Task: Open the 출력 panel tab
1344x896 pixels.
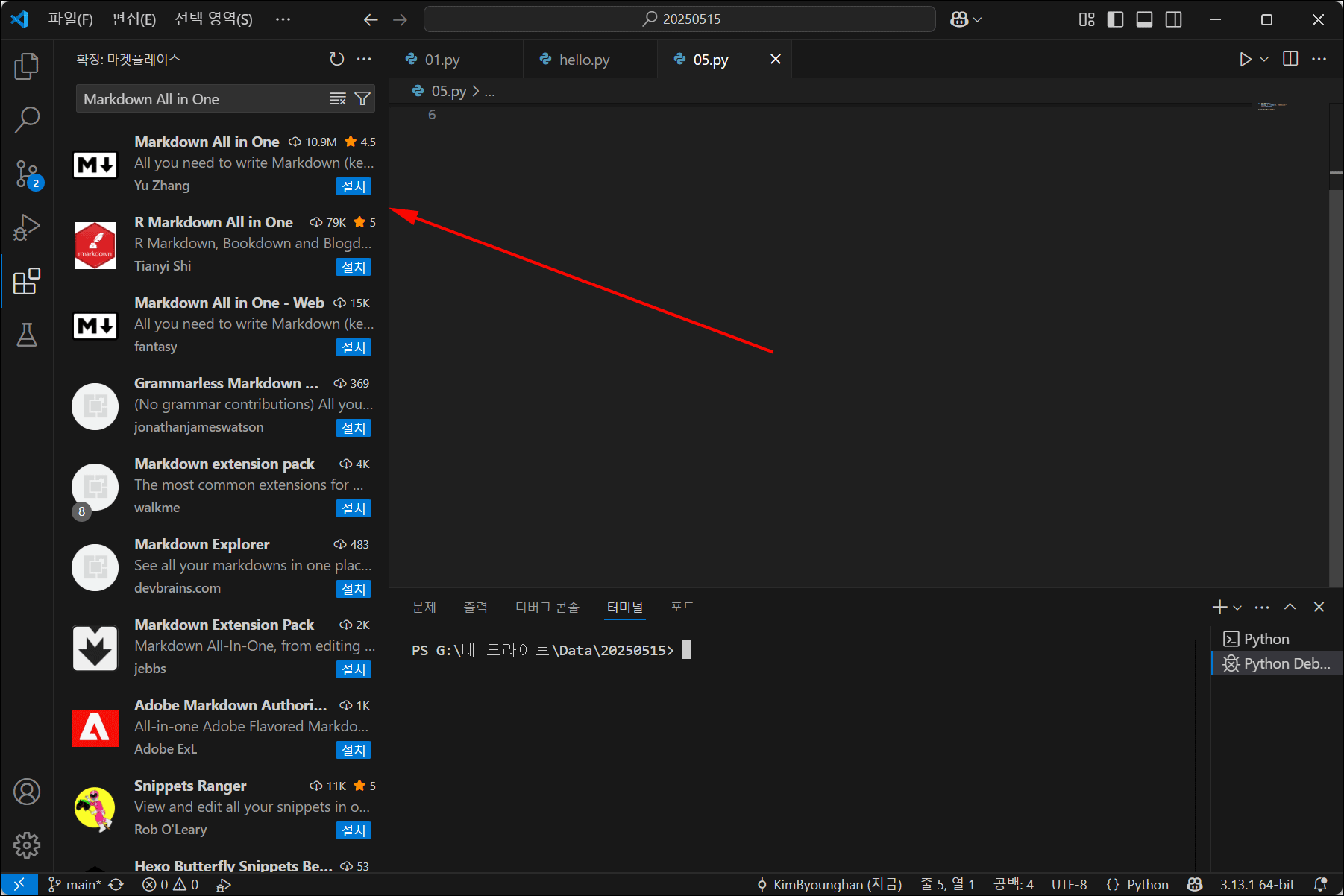Action: coord(475,607)
